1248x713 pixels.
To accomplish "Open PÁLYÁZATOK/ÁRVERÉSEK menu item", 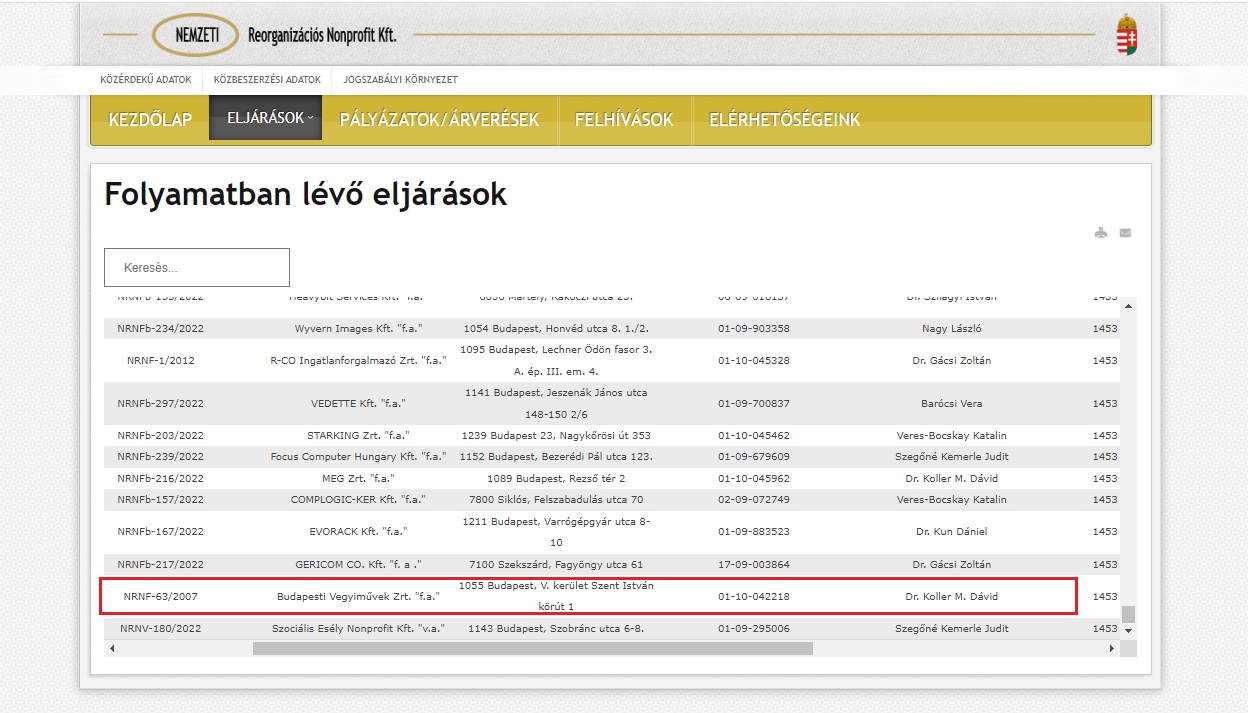I will (439, 120).
